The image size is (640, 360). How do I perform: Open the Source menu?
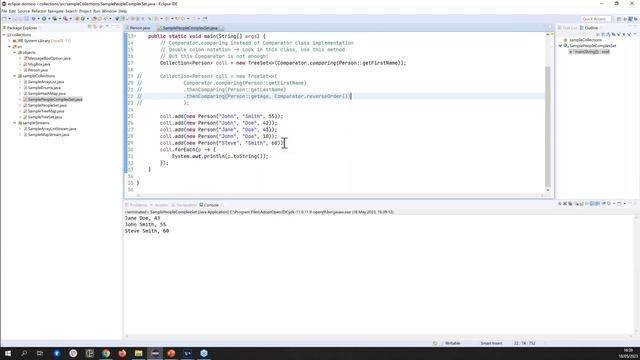23,11
